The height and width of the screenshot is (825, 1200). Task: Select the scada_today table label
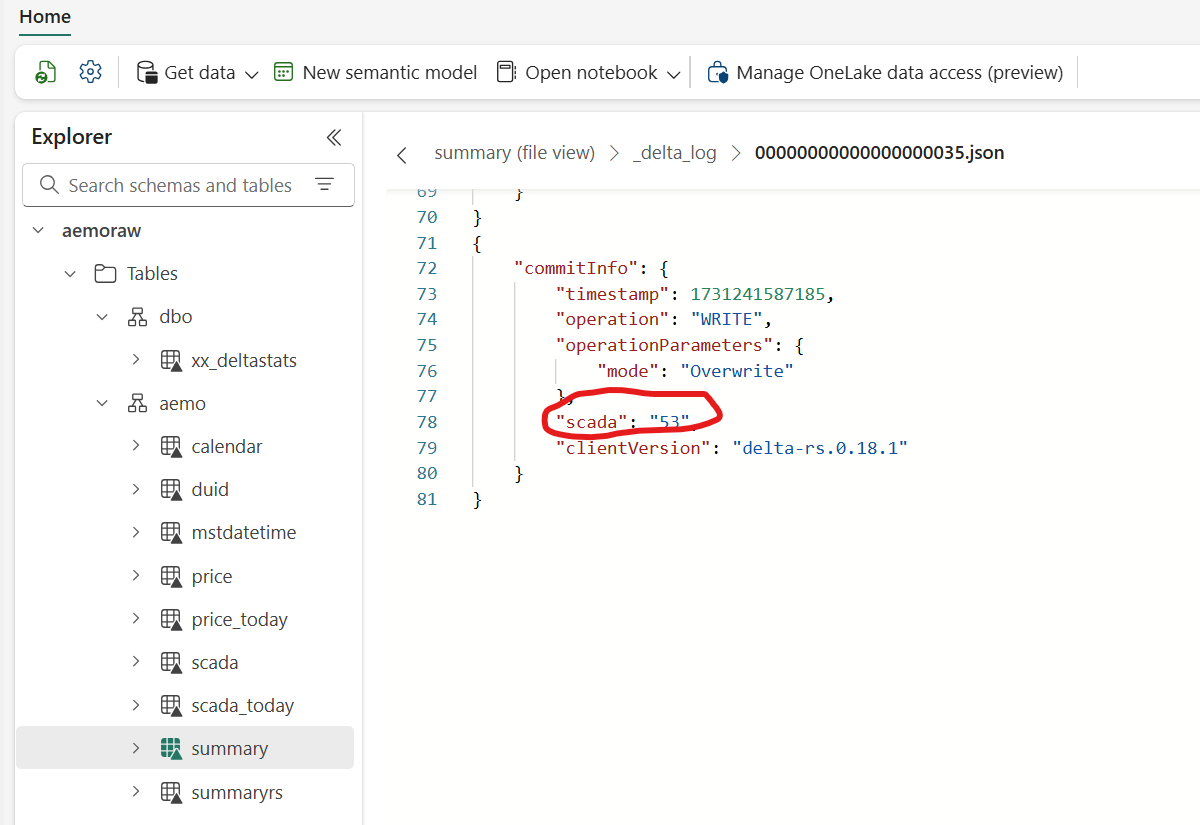[x=243, y=706]
